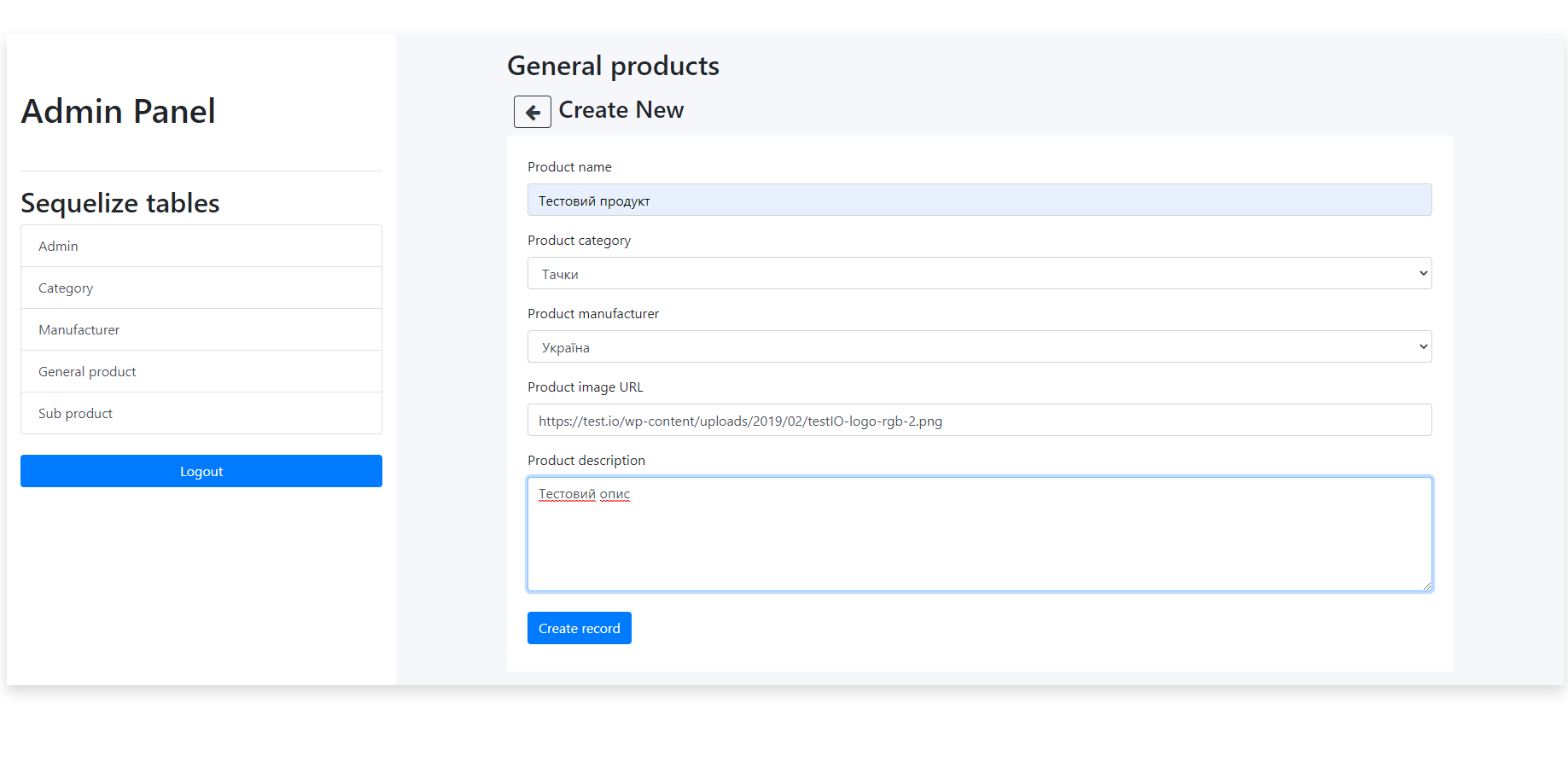Select Admin in Sequelize tables list
This screenshot has height=779, width=1568.
click(x=57, y=246)
